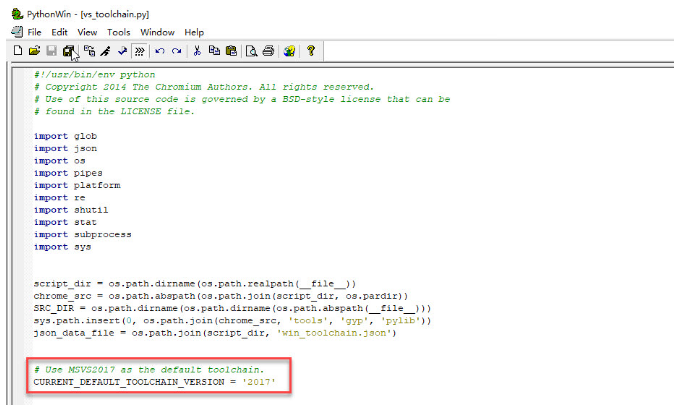Image resolution: width=678 pixels, height=409 pixels.
Task: Click the Copy icon in toolbar
Action: [214, 51]
